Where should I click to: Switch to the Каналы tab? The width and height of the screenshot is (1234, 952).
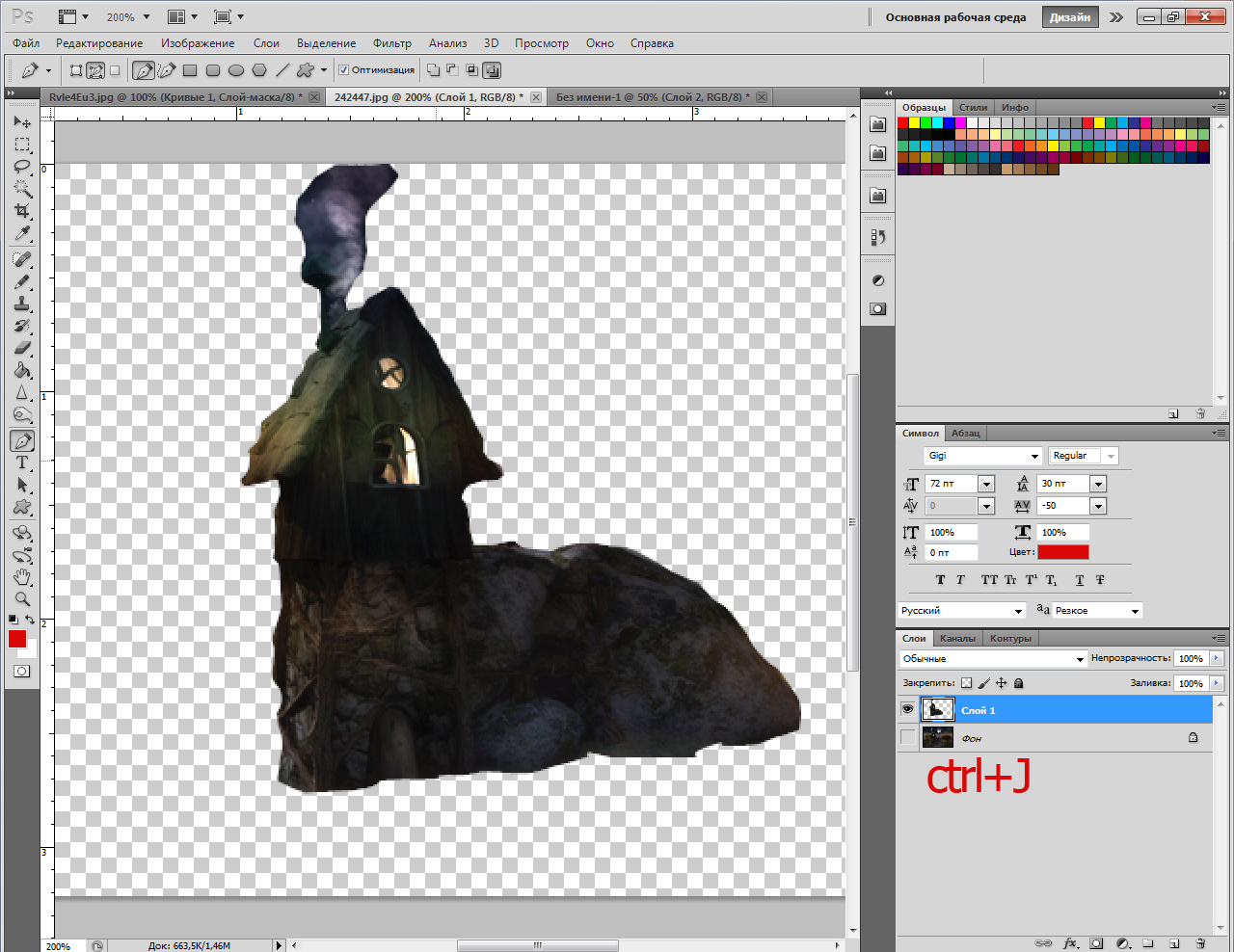[x=957, y=639]
